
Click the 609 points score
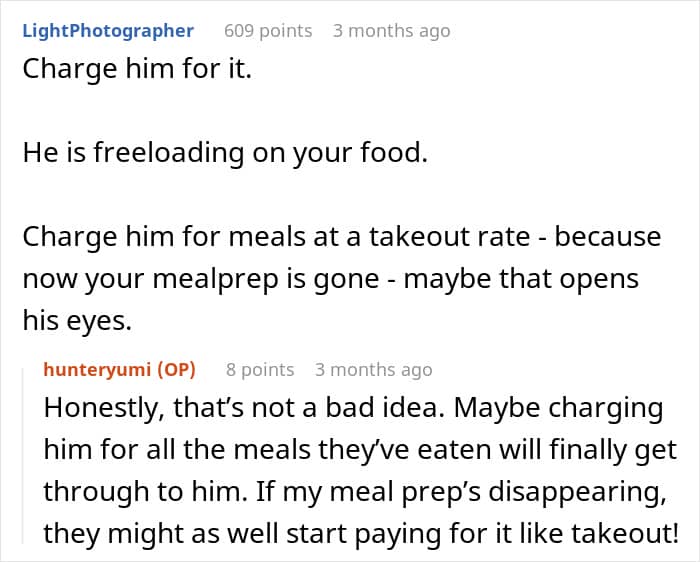tap(268, 30)
